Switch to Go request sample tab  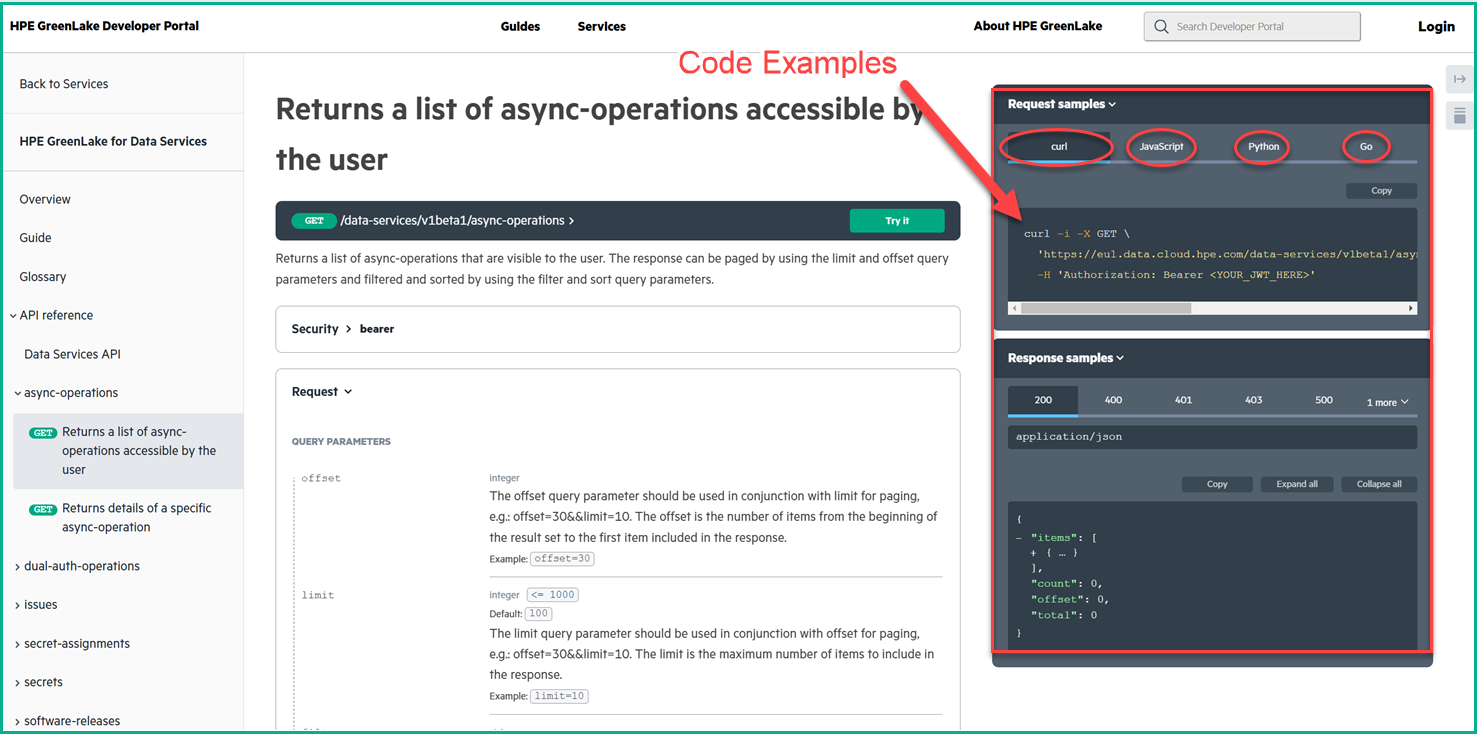coord(1366,147)
